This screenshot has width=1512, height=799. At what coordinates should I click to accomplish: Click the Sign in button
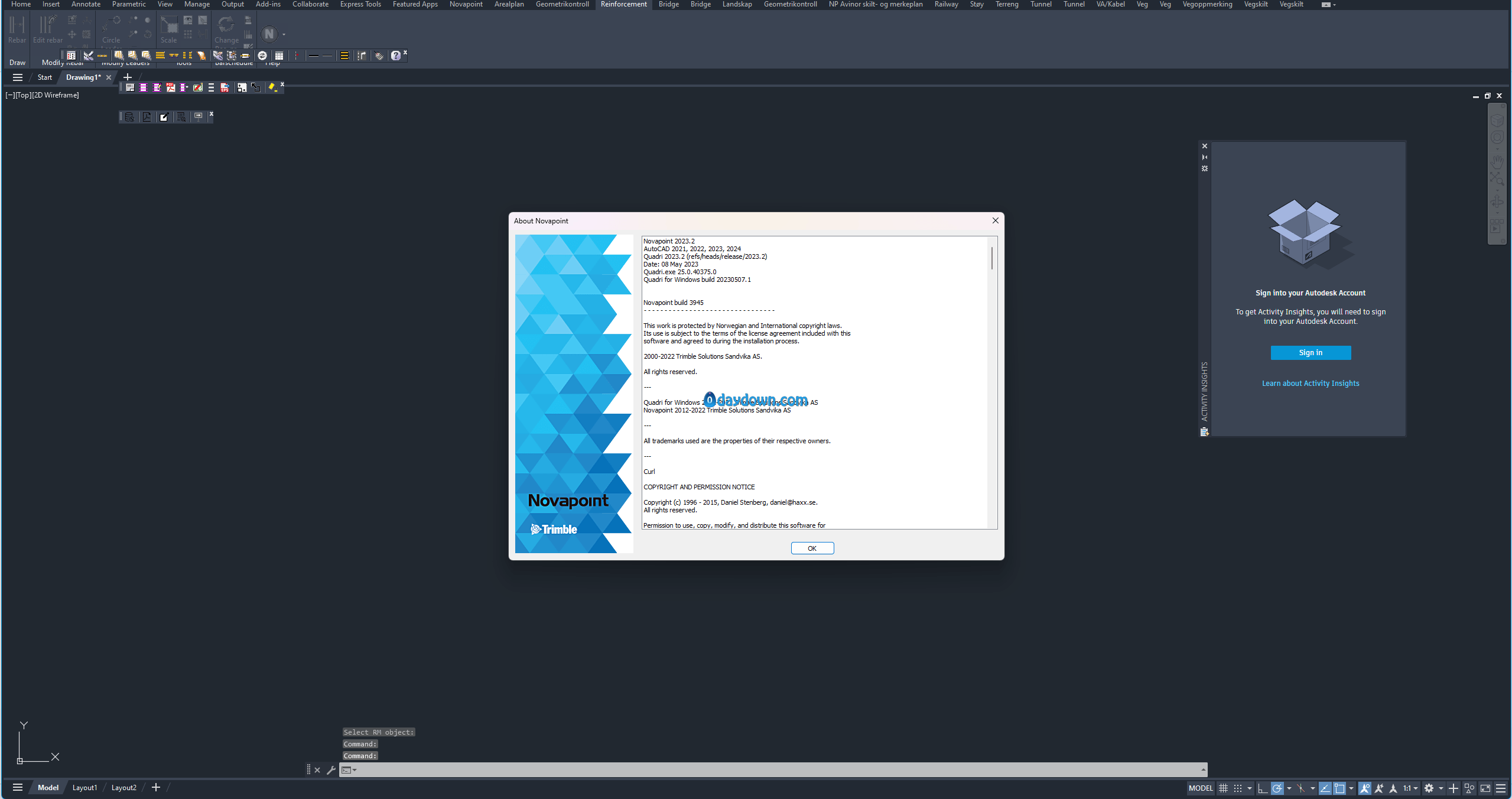[x=1311, y=353]
